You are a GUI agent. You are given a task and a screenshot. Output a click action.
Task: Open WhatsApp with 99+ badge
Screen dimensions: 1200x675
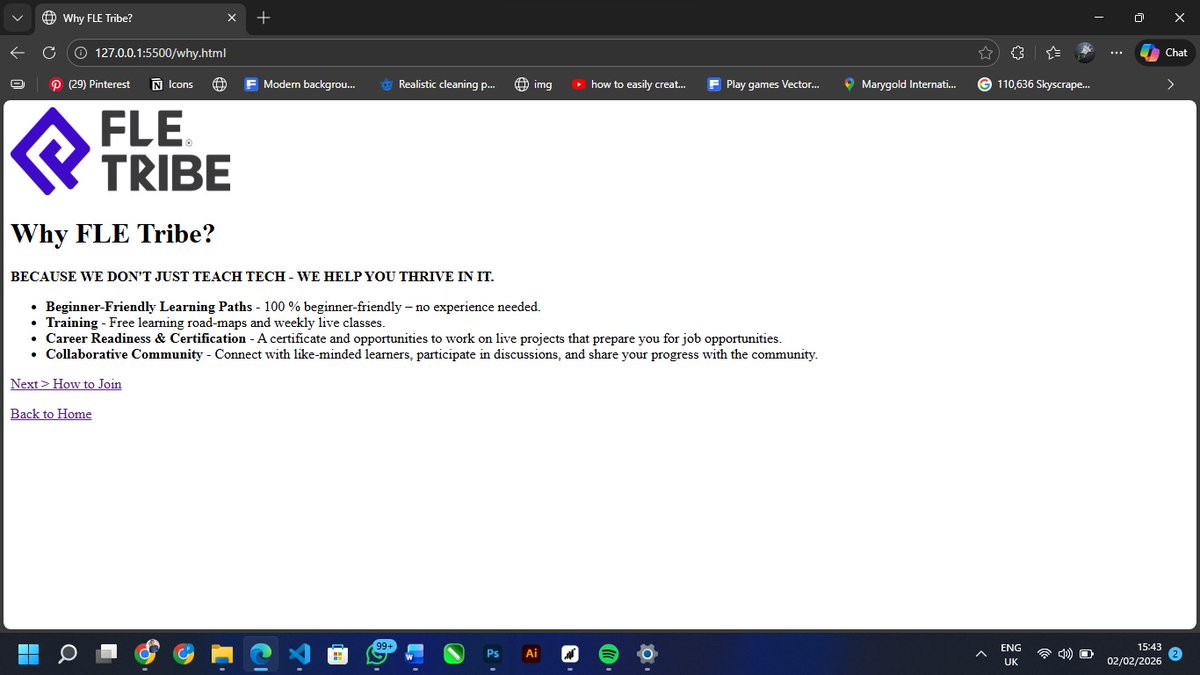377,654
